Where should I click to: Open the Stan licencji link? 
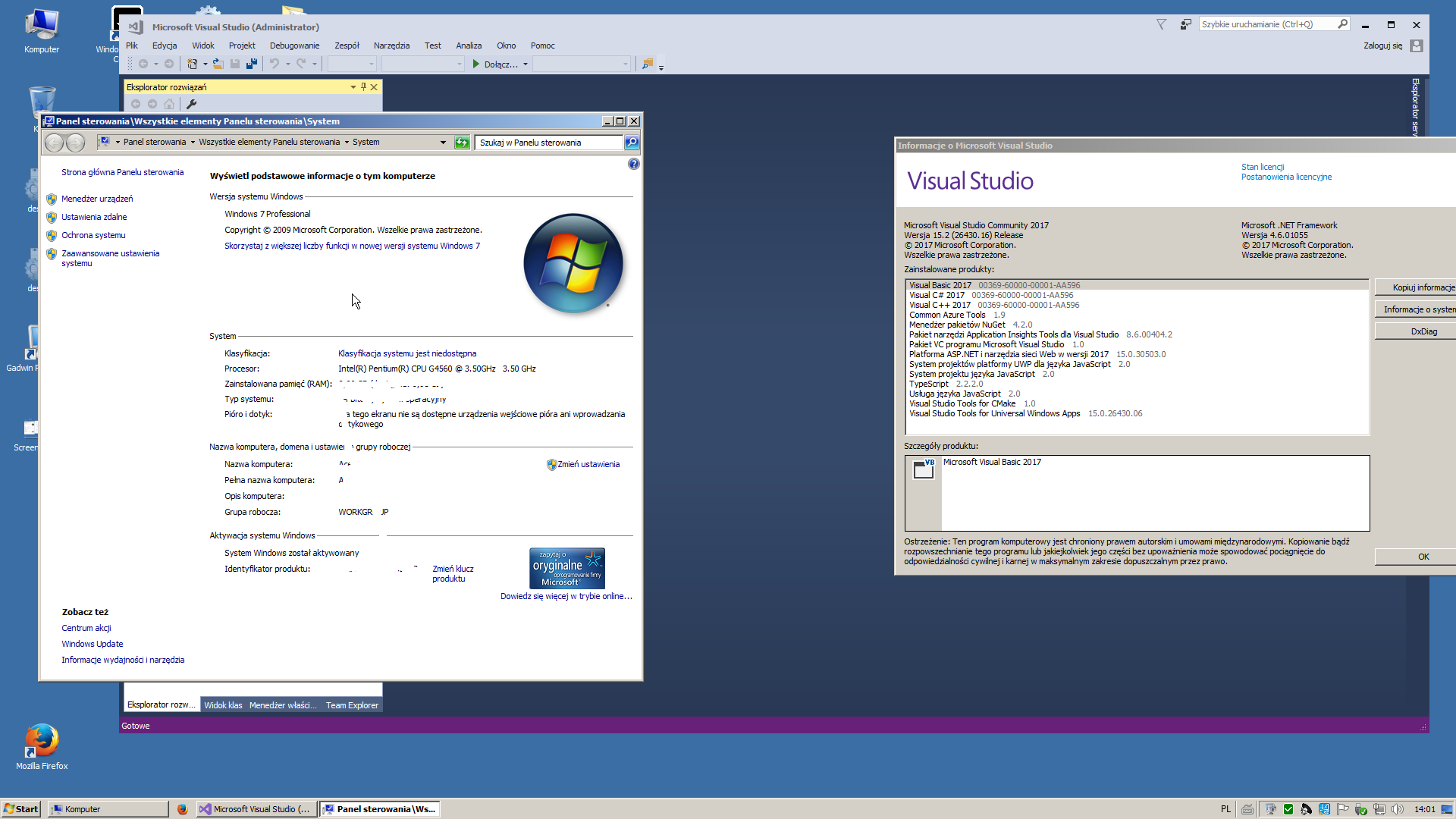tap(1263, 167)
